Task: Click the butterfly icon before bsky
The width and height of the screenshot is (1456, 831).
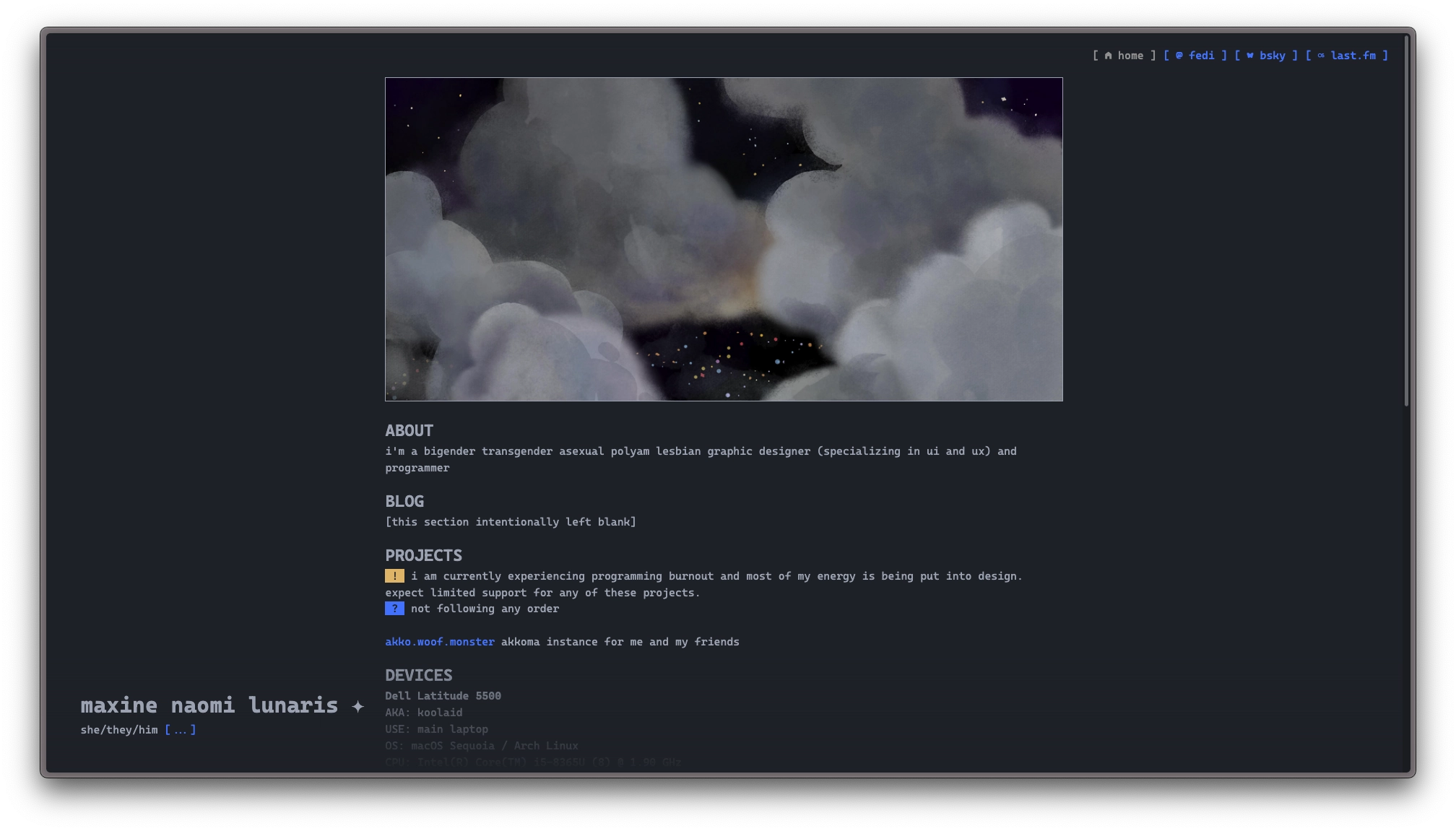Action: (x=1250, y=56)
